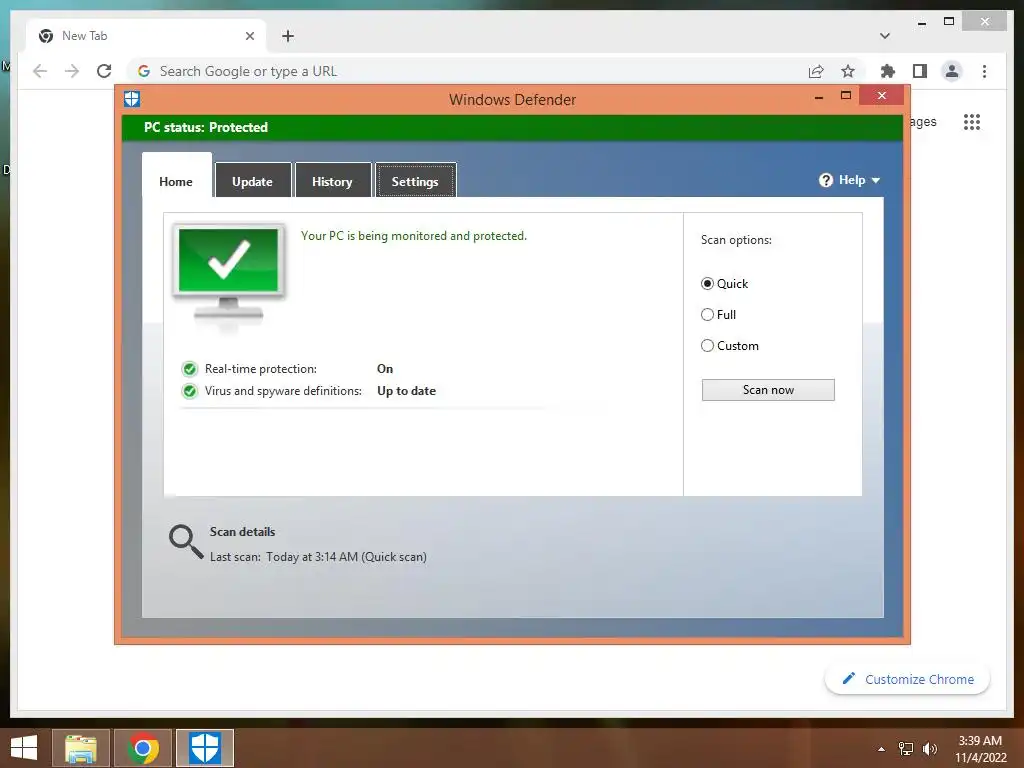Viewport: 1024px width, 768px height.
Task: Show hidden tray icons arrow
Action: point(881,749)
